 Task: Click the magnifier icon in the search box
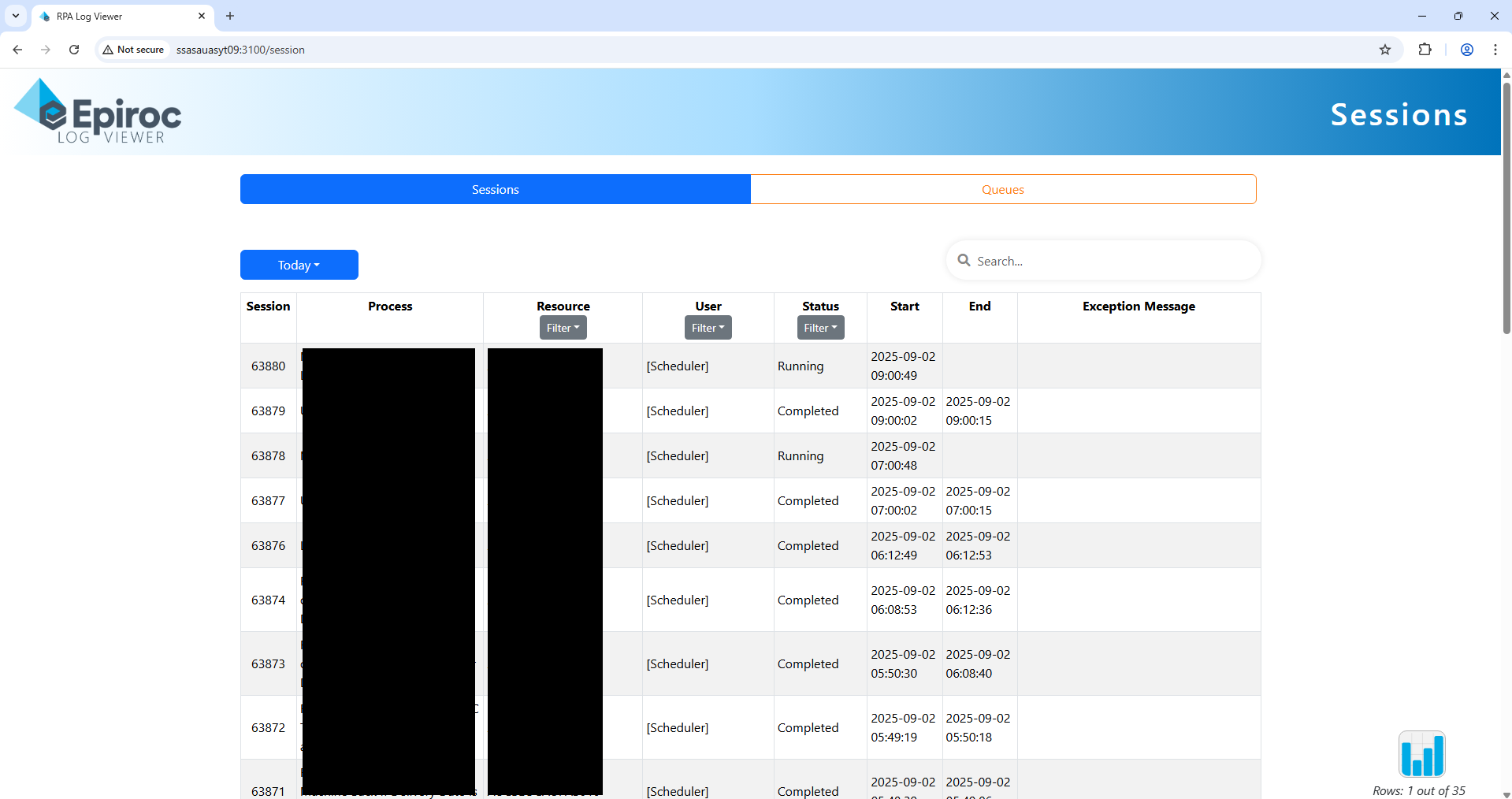964,260
